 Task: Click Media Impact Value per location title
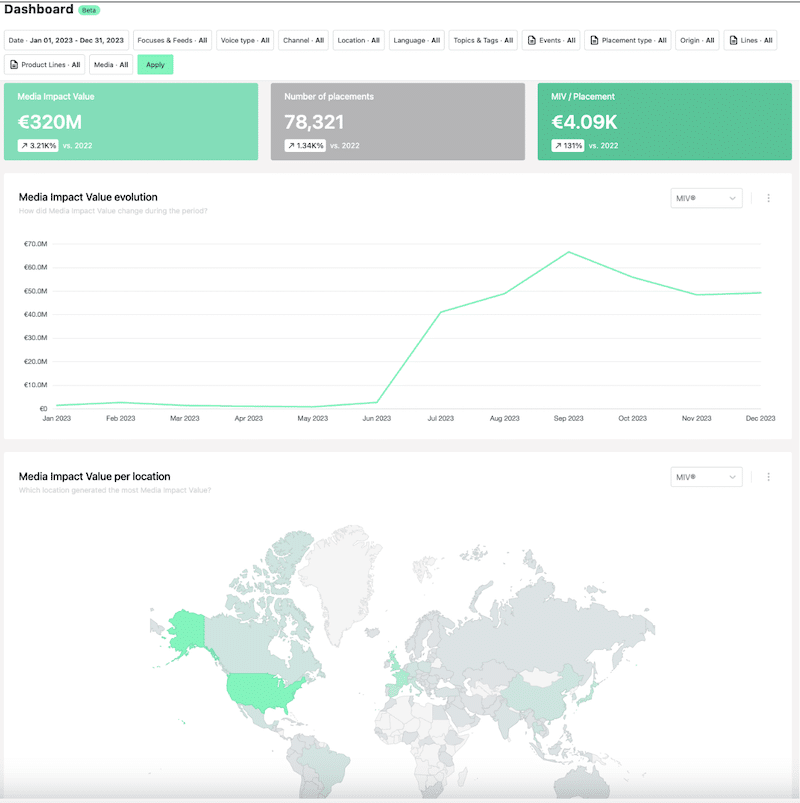click(x=94, y=476)
